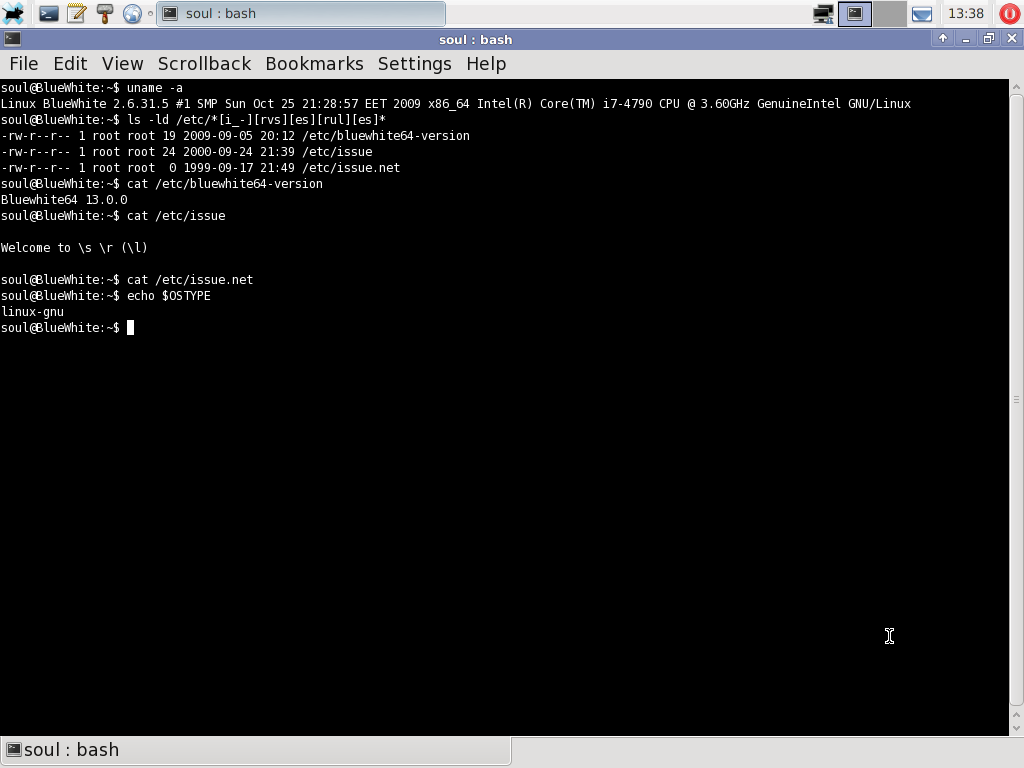The image size is (1024, 768).
Task: Open window menu icon in title bar
Action: click(x=12, y=39)
